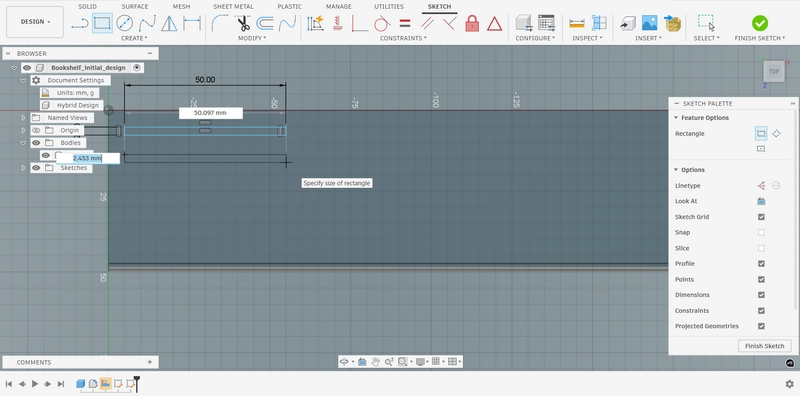Pick the Fit Point Spline tool
Image resolution: width=800 pixels, height=396 pixels.
point(147,23)
